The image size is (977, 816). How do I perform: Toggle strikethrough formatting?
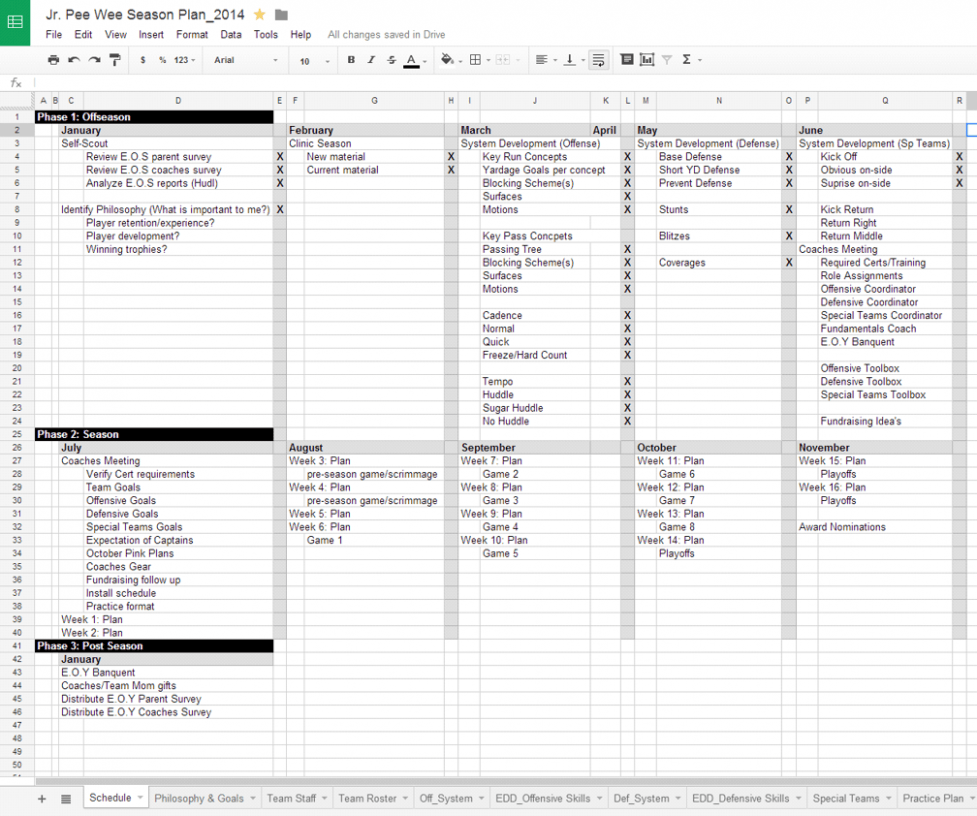point(391,60)
